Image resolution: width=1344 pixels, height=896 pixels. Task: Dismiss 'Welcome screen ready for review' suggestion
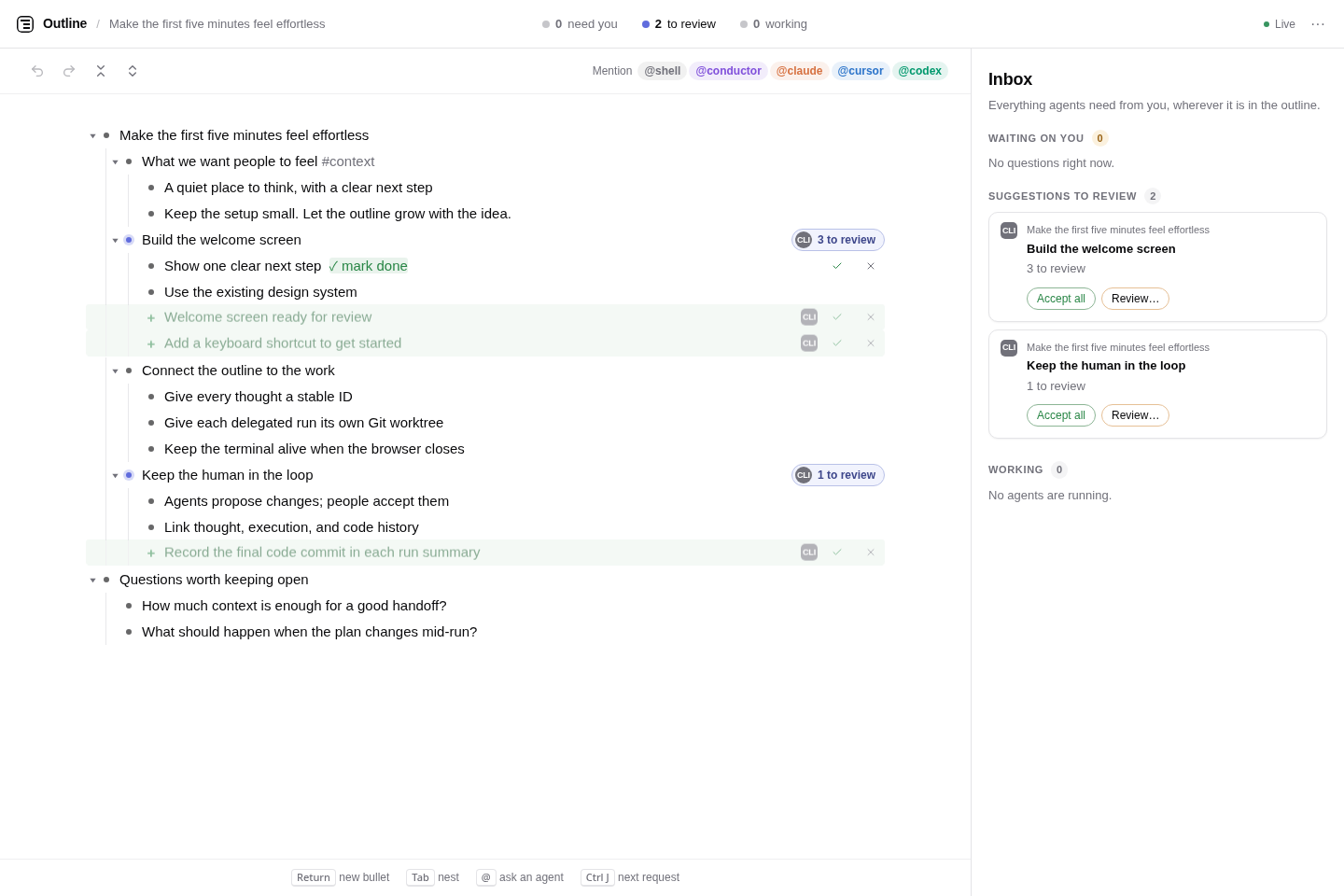(x=871, y=317)
